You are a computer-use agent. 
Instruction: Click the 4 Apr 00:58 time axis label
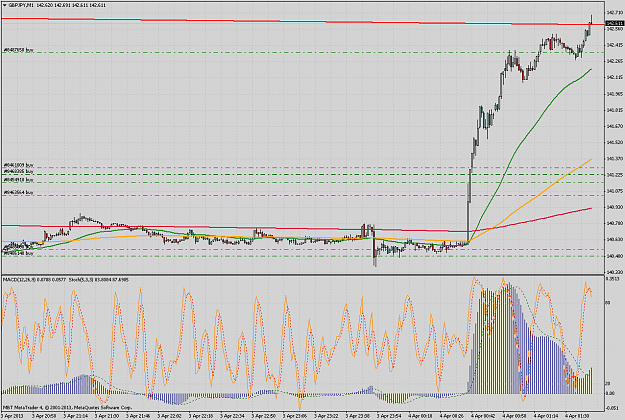tap(515, 416)
